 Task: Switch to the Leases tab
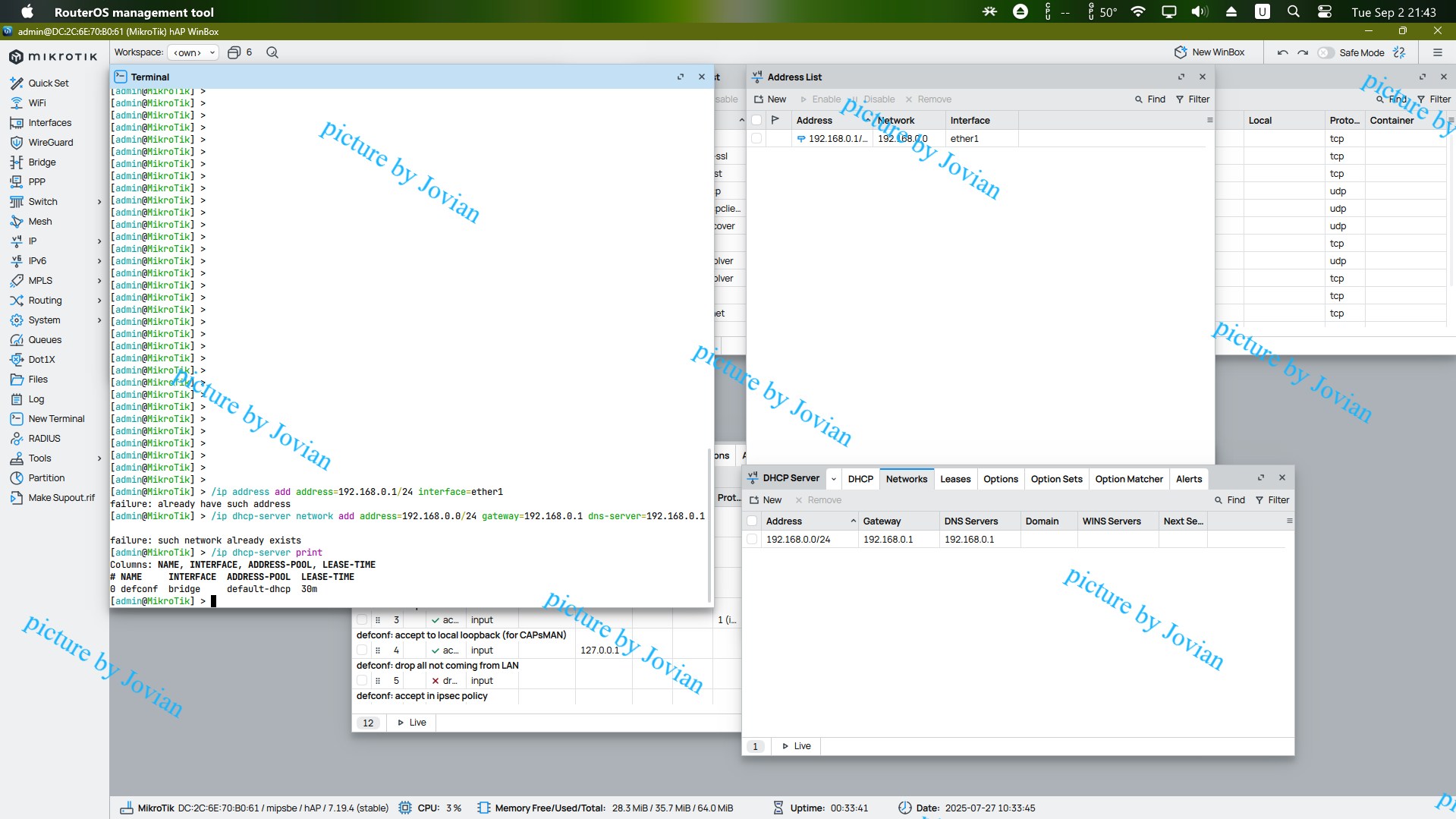coord(955,479)
